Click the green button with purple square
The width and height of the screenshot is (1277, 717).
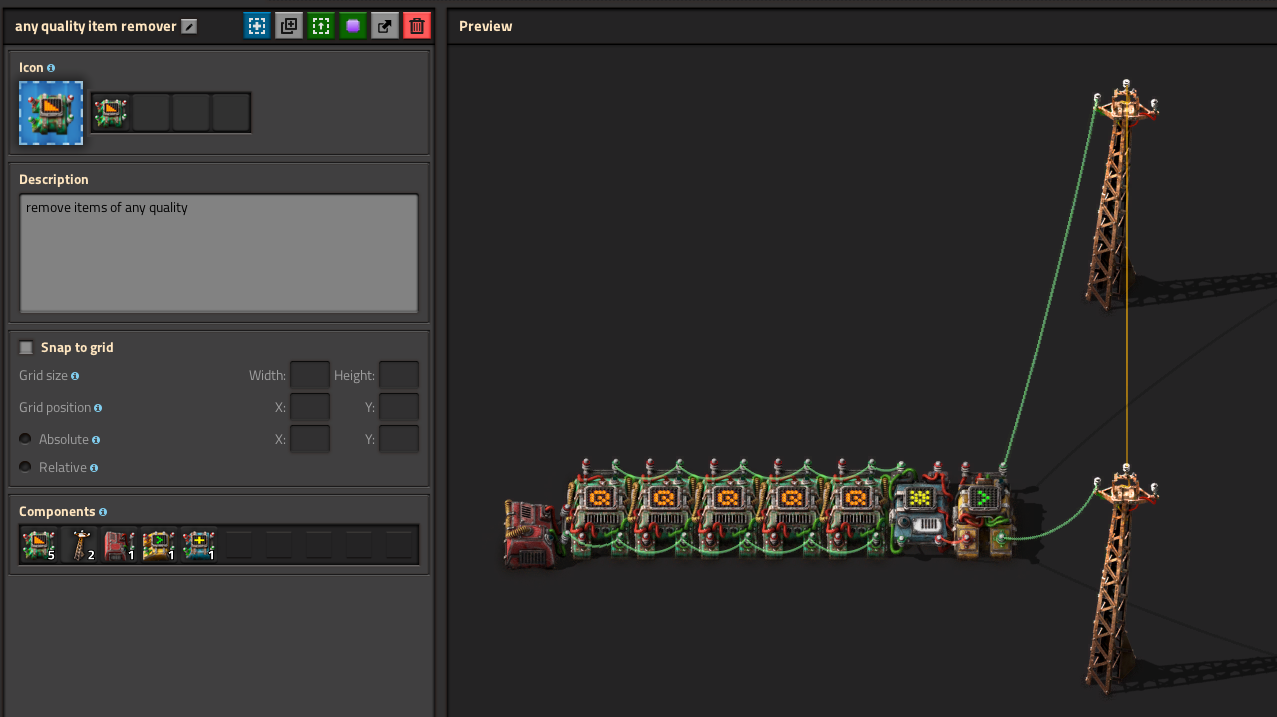pyautogui.click(x=353, y=26)
